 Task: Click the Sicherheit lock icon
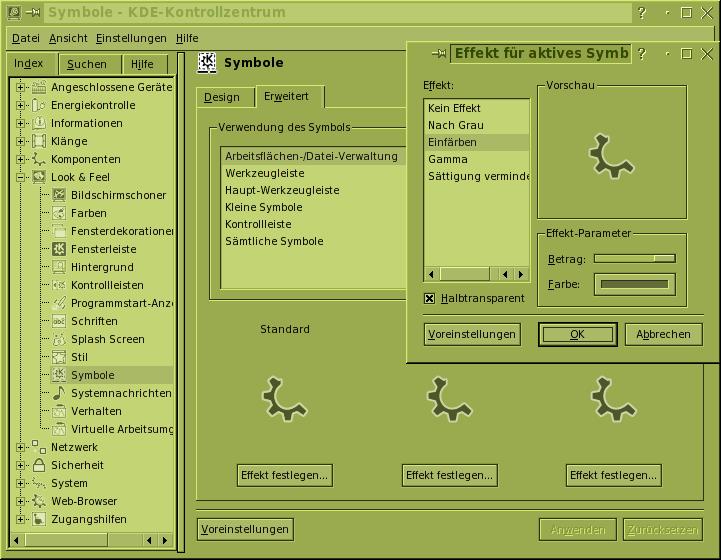coord(39,465)
